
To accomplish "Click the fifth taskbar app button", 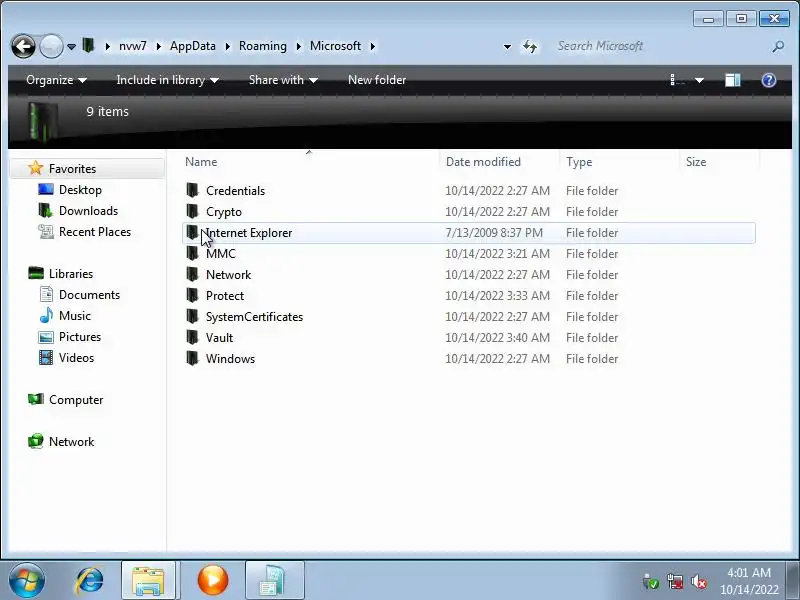I will (x=274, y=580).
